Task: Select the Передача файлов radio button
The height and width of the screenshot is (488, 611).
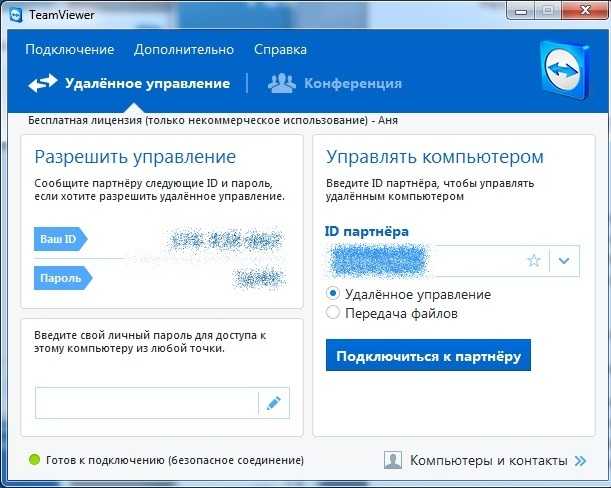Action: (333, 312)
